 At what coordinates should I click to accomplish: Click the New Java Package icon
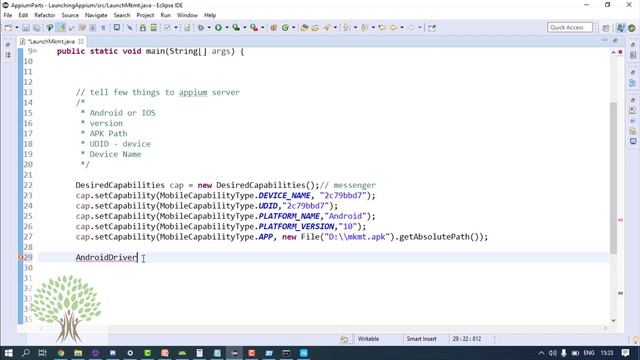pyautogui.click(x=274, y=28)
